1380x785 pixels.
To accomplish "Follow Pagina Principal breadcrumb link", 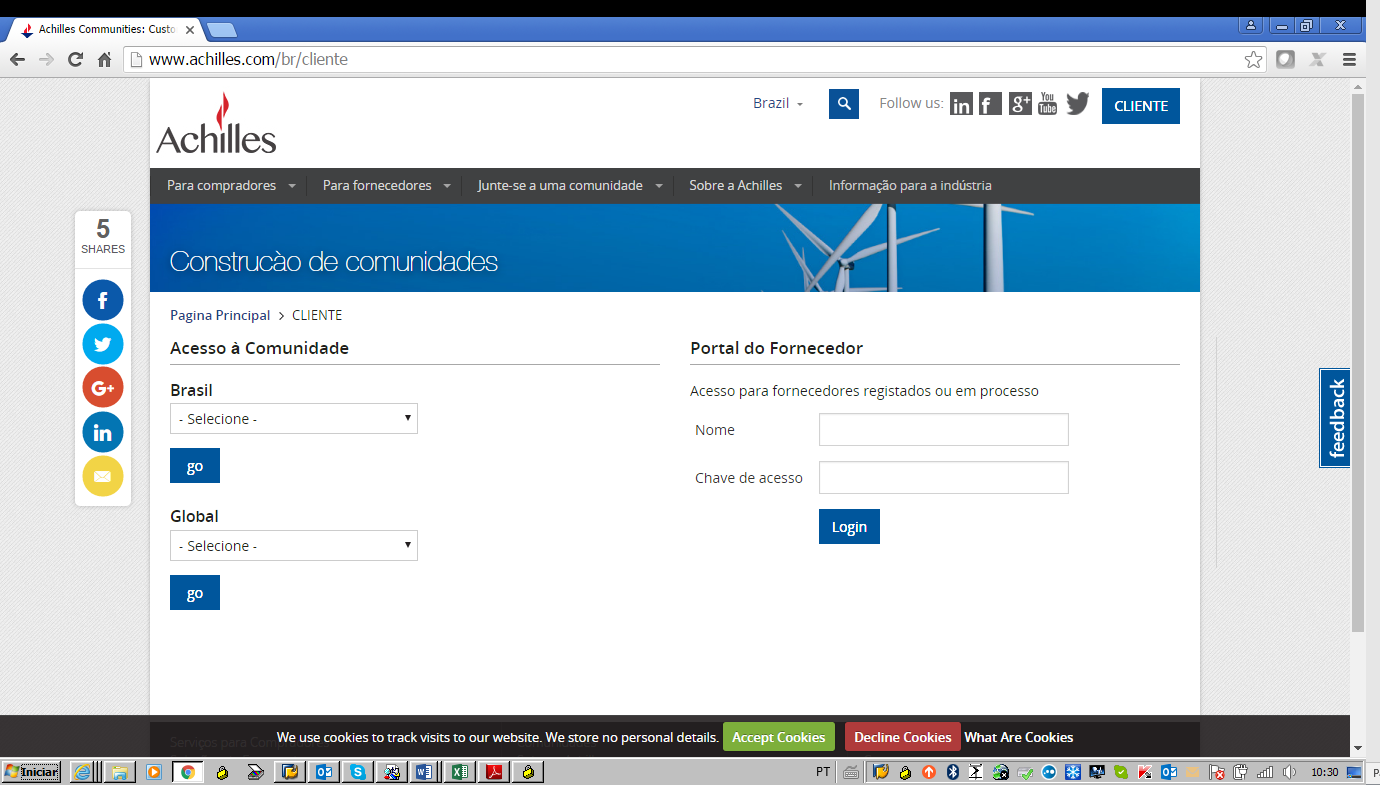I will pos(220,315).
